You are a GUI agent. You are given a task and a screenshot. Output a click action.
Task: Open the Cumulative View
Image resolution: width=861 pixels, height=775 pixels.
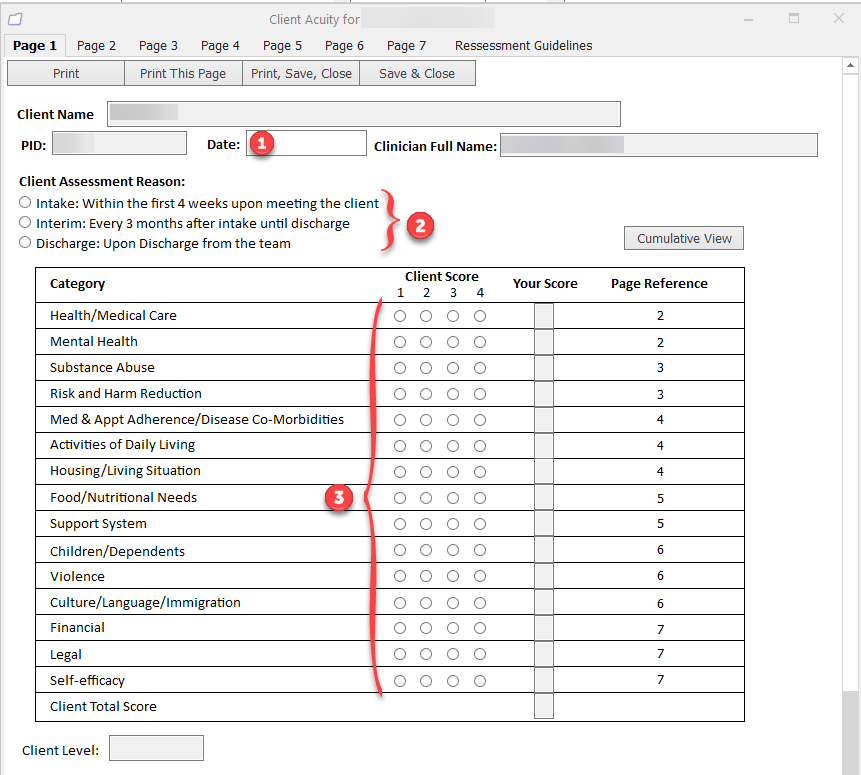(x=683, y=238)
